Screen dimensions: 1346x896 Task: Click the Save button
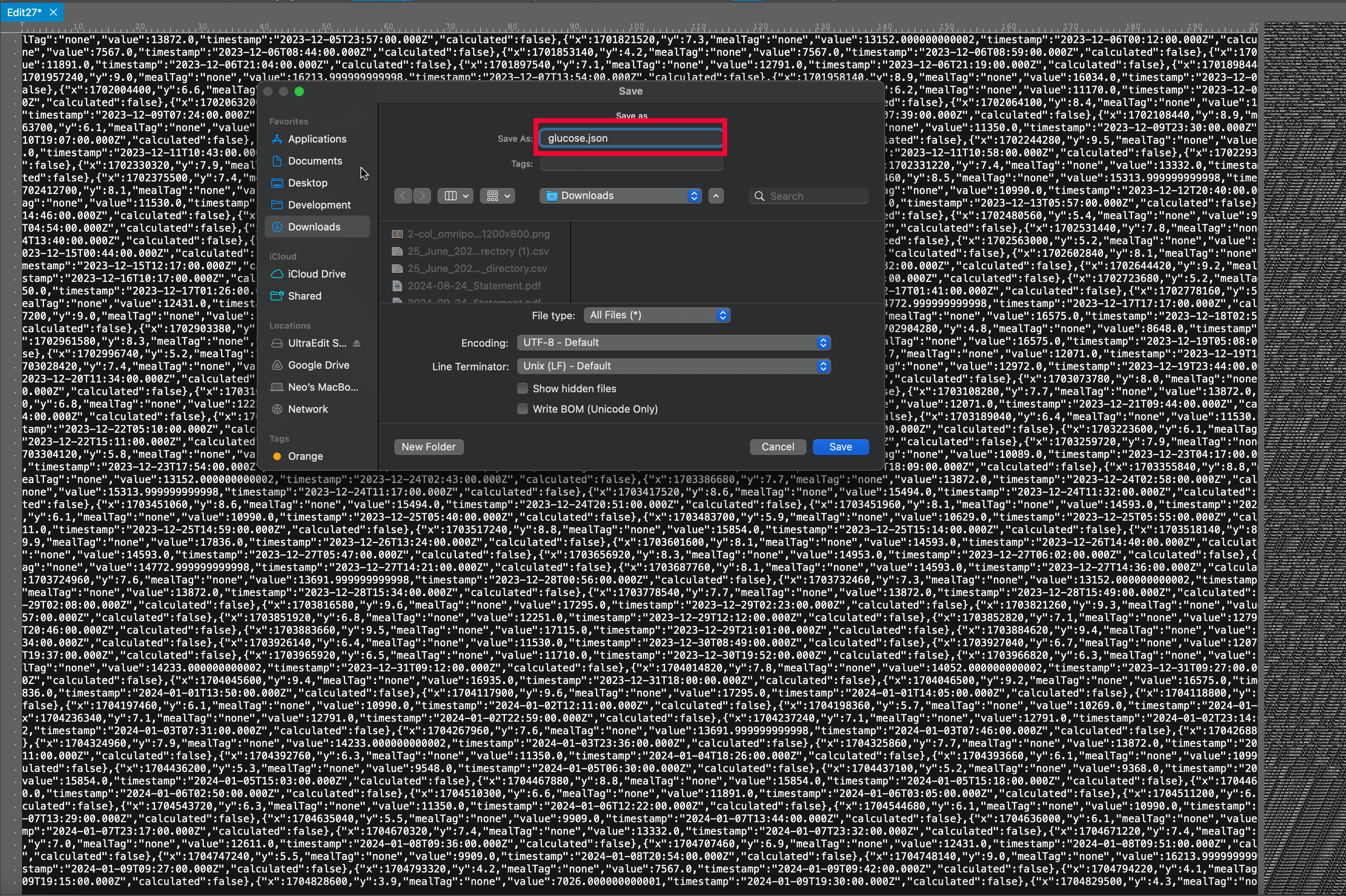[x=840, y=447]
